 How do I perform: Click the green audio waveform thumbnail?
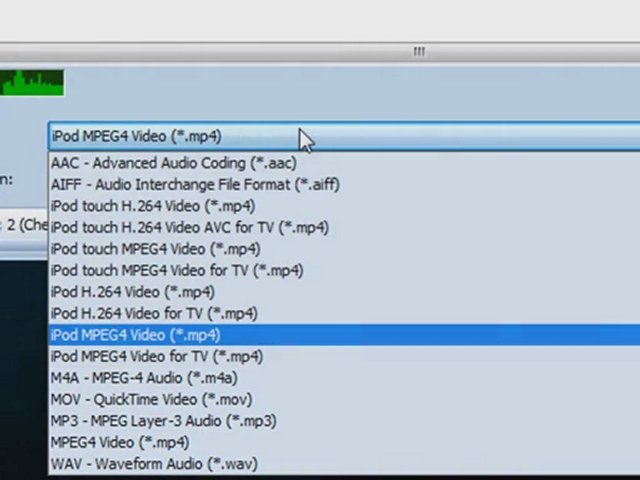32,82
